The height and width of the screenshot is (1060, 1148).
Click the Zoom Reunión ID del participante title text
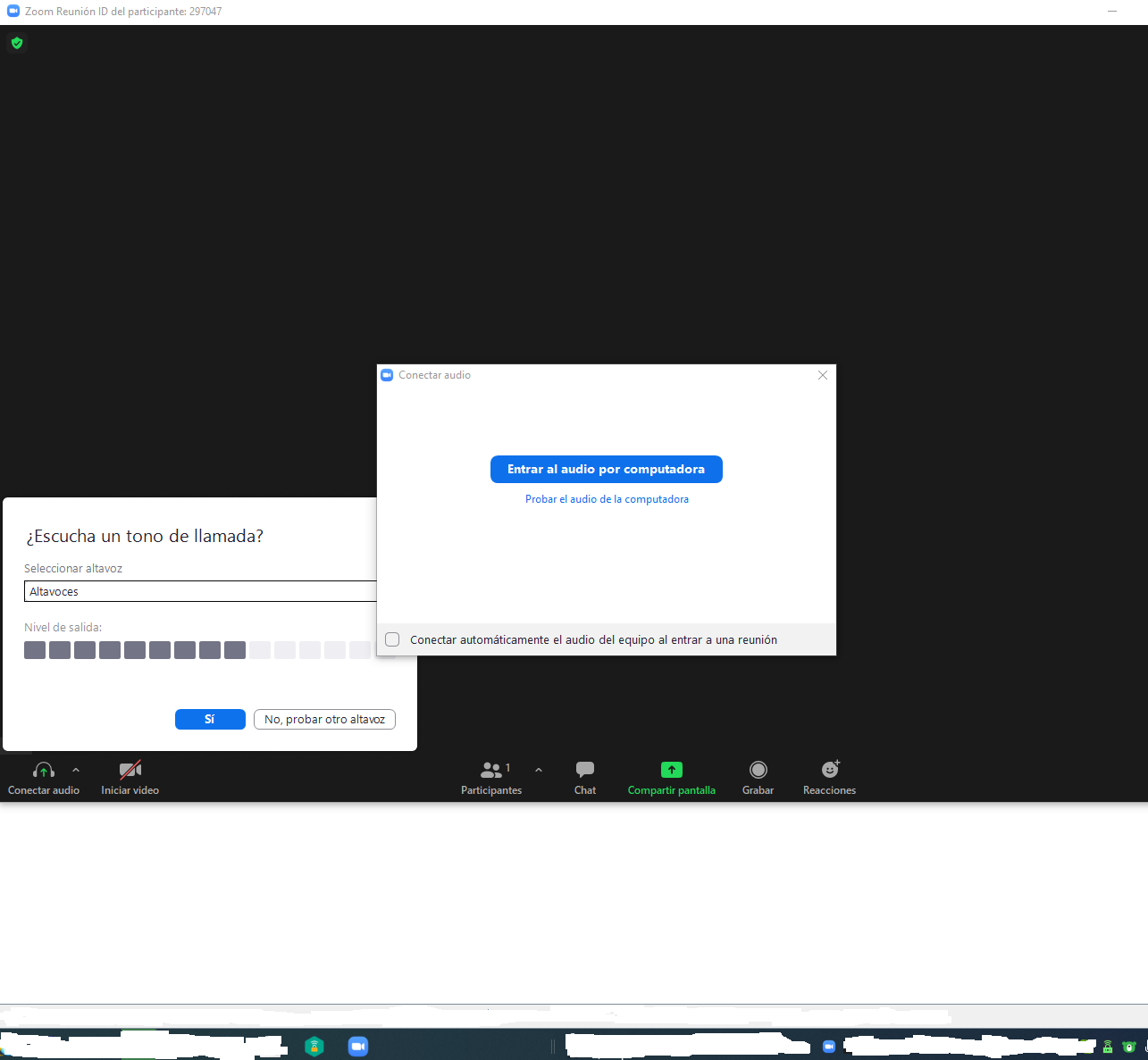[x=123, y=12]
